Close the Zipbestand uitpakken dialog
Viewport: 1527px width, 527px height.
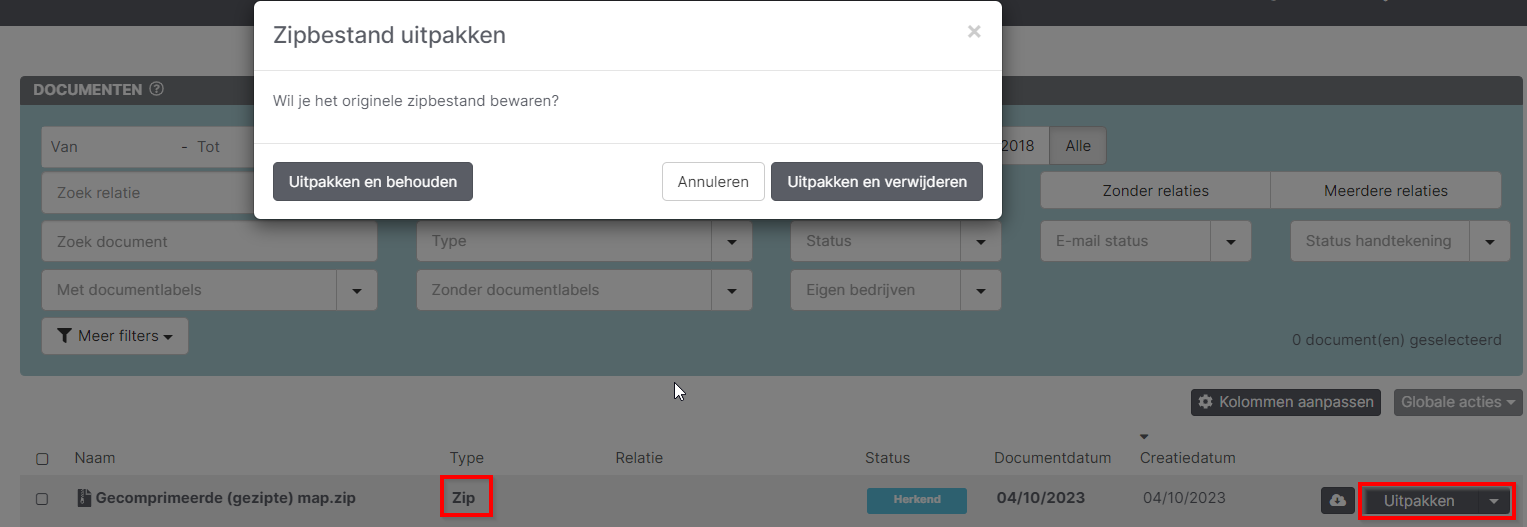973,32
